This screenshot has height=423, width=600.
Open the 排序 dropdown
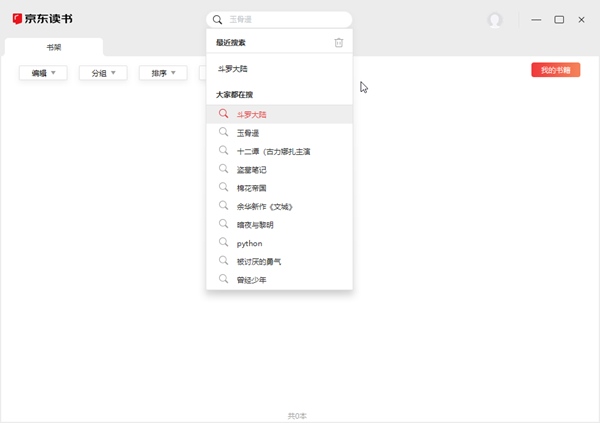163,73
